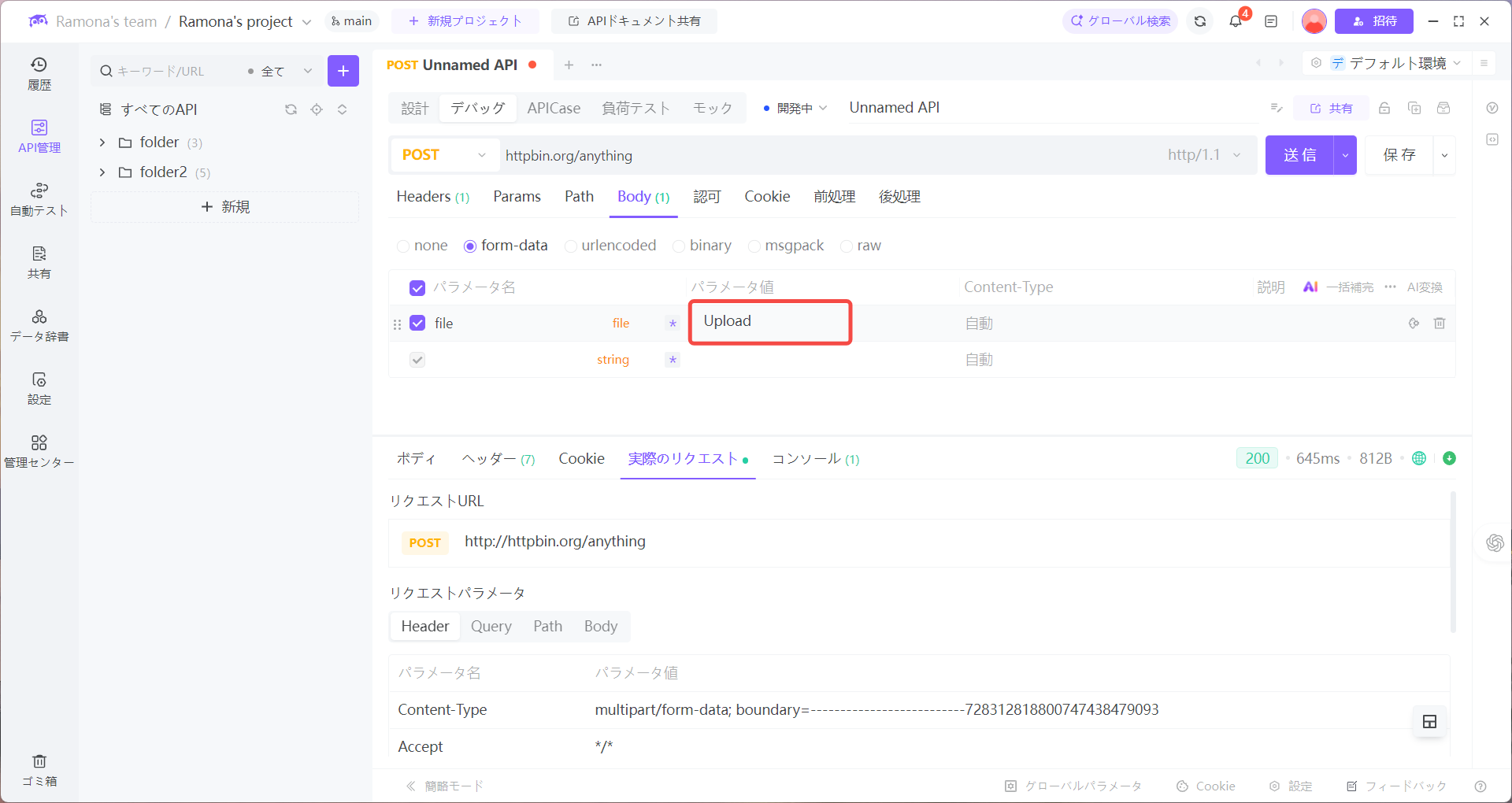Open the ゴミ箱 trash icon

tap(39, 771)
